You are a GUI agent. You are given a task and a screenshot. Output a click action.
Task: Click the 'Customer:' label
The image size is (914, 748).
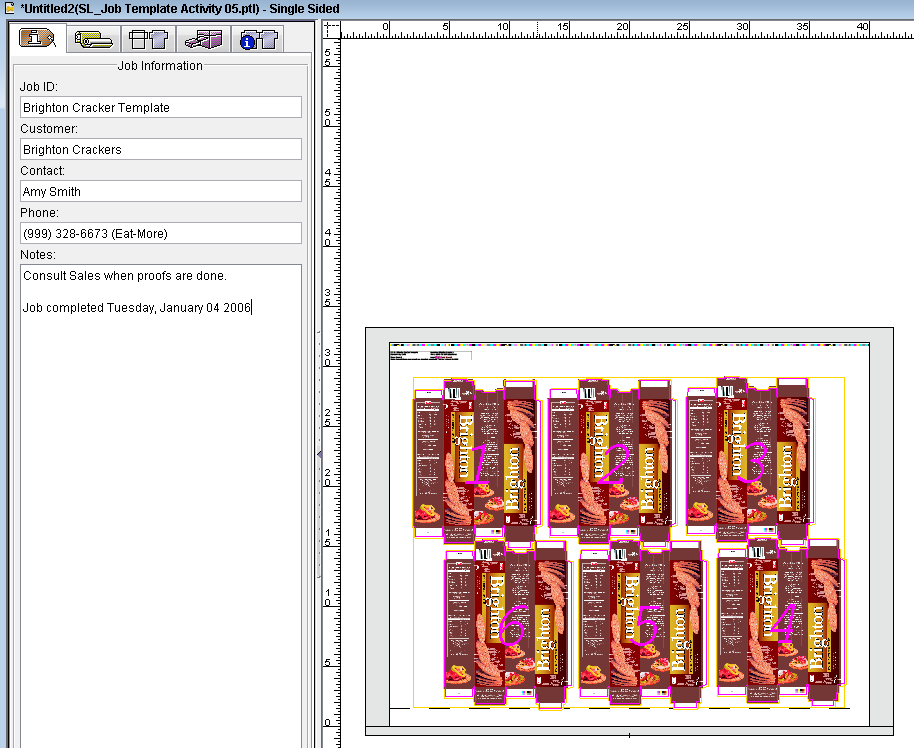pos(49,129)
